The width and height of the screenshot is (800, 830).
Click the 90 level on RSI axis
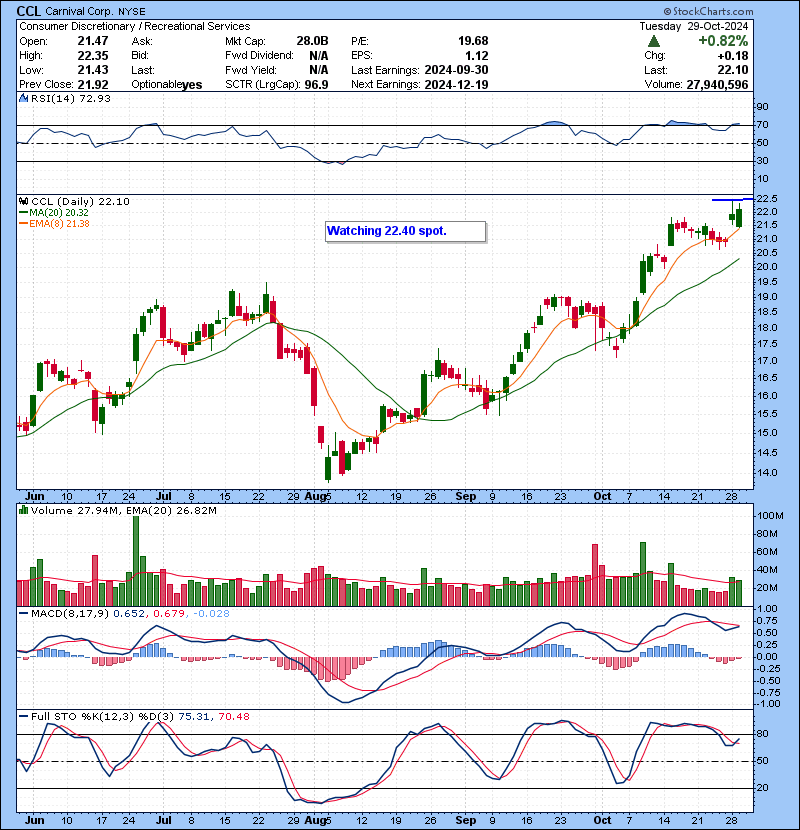tap(762, 106)
